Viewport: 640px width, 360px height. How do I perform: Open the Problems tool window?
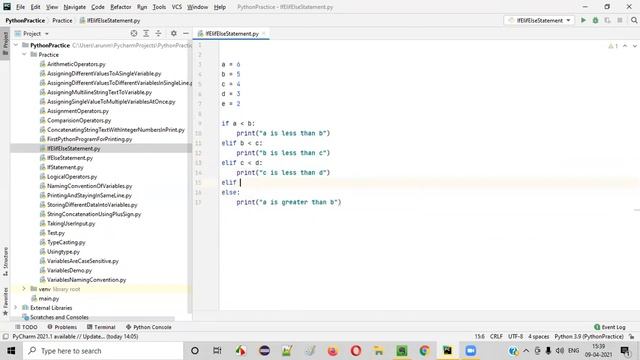click(62, 327)
